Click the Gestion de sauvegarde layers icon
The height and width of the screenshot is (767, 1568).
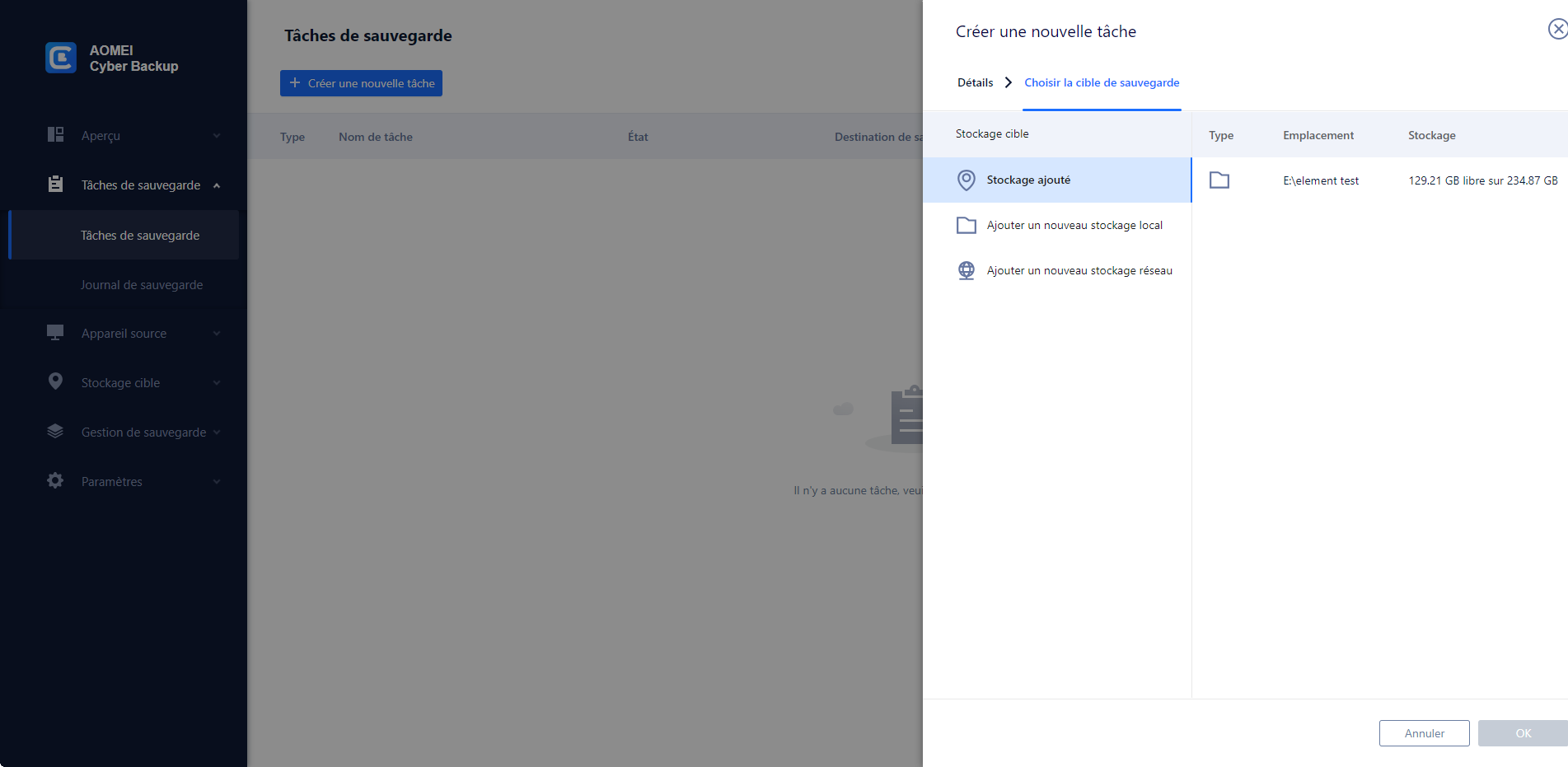tap(55, 432)
